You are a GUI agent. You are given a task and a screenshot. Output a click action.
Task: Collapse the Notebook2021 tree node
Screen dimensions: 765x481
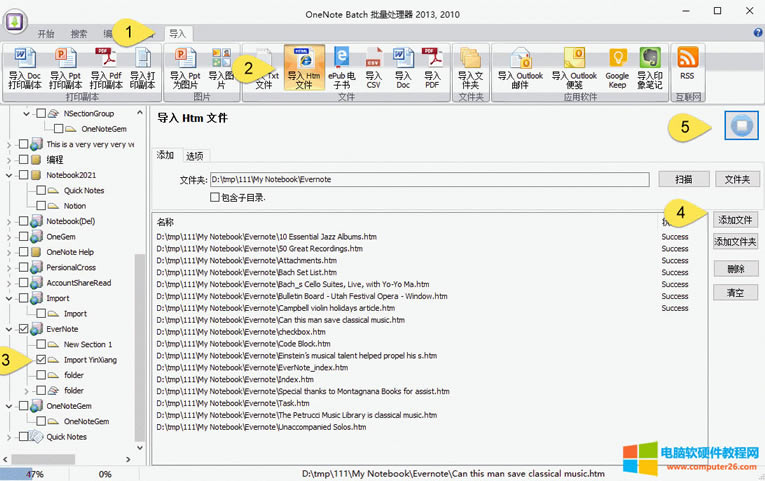pyautogui.click(x=9, y=175)
